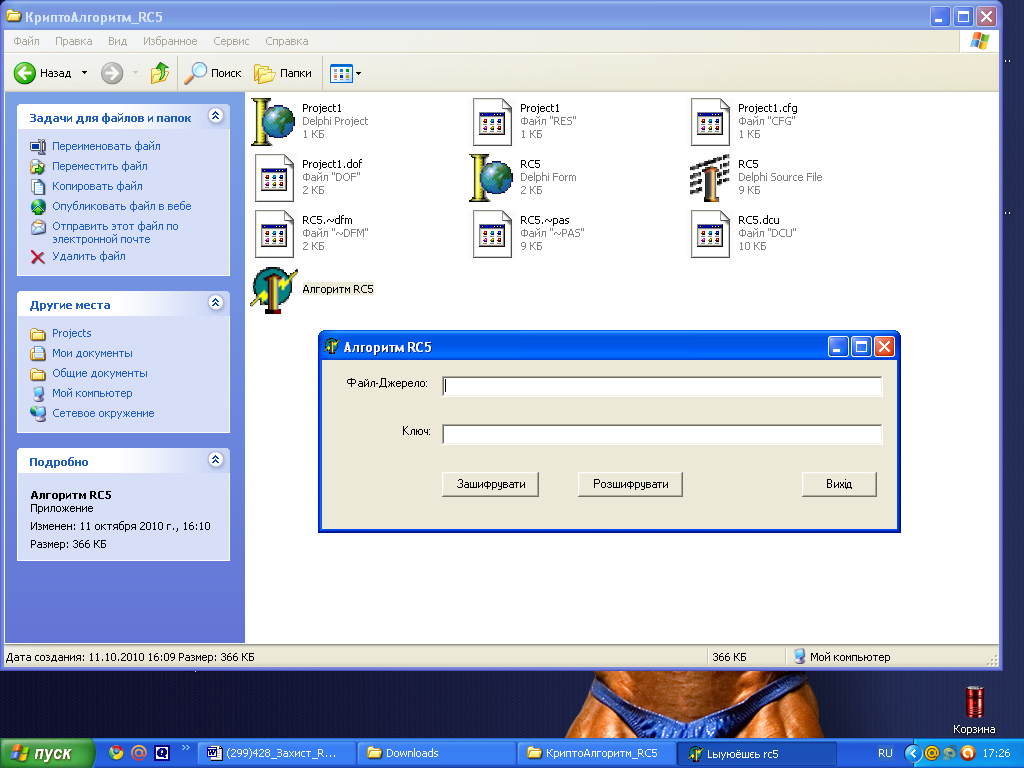Select the Алгоритм RC5 application icon
This screenshot has height=768, width=1024.
(x=274, y=290)
